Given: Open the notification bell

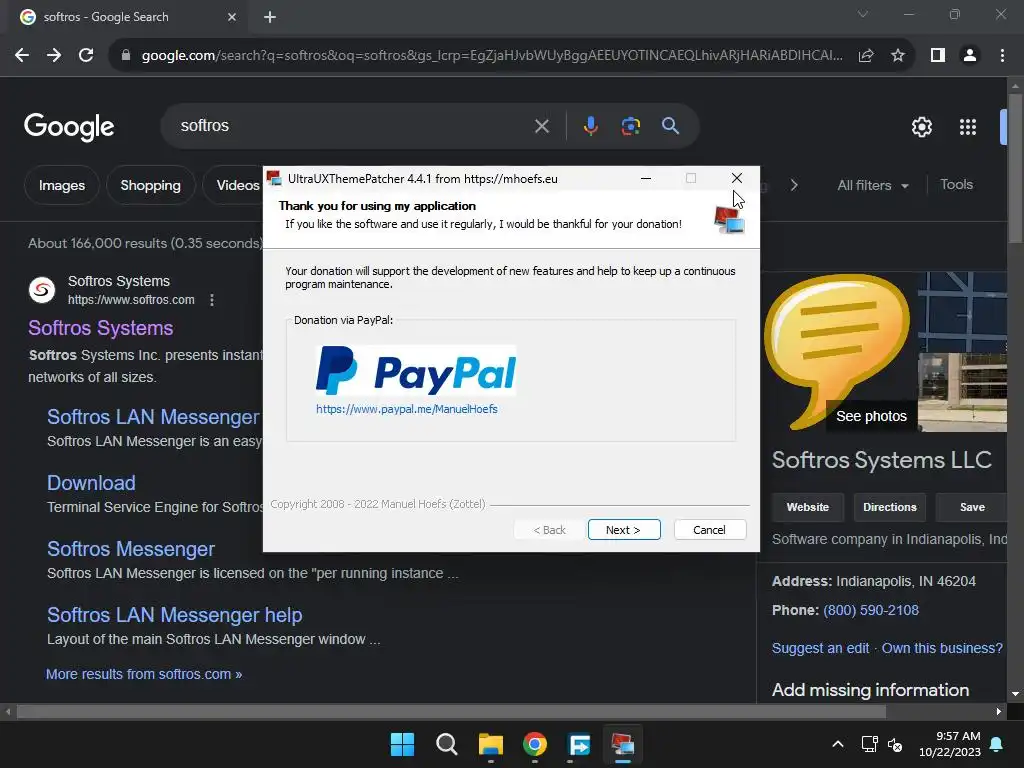Looking at the screenshot, I should 997,744.
